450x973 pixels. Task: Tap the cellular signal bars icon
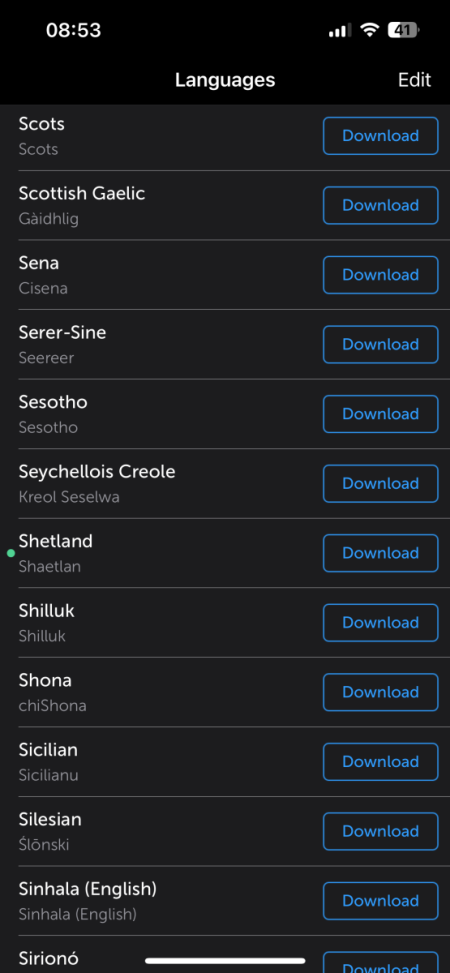[340, 30]
